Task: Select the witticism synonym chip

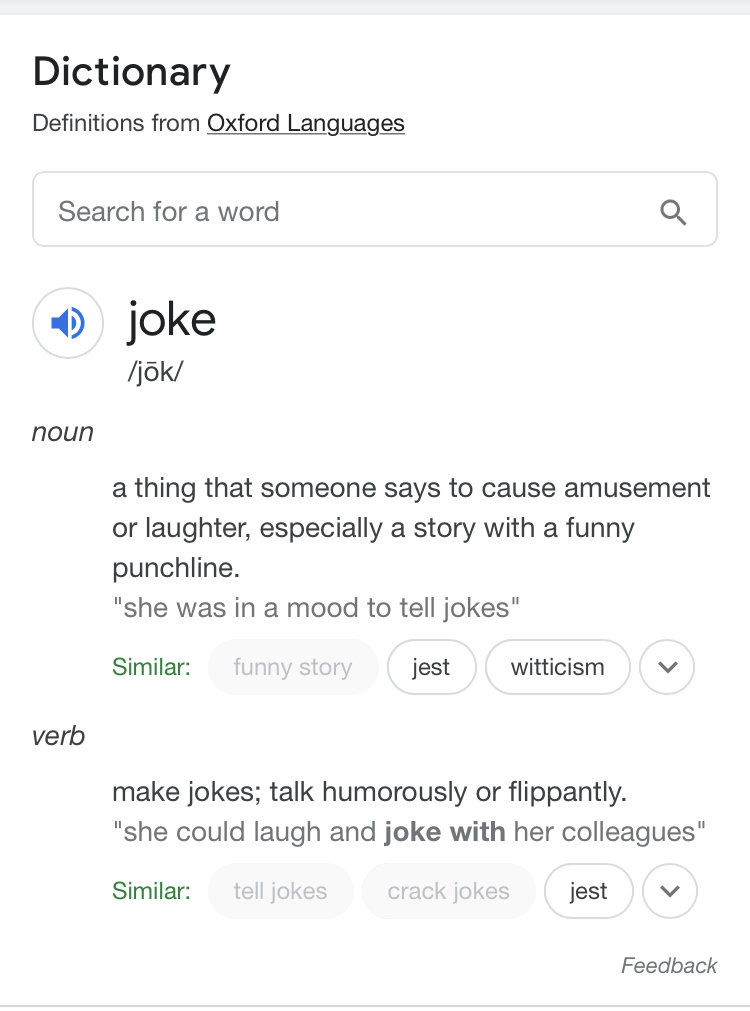Action: coord(558,667)
